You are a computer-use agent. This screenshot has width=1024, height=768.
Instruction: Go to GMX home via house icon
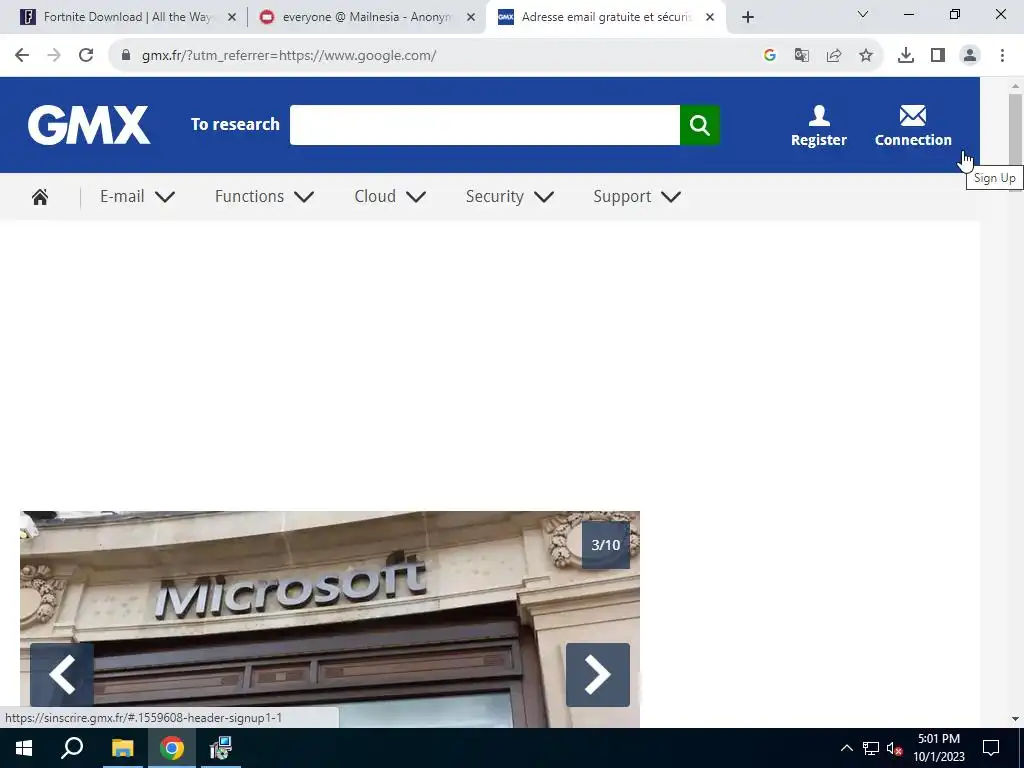(x=40, y=197)
